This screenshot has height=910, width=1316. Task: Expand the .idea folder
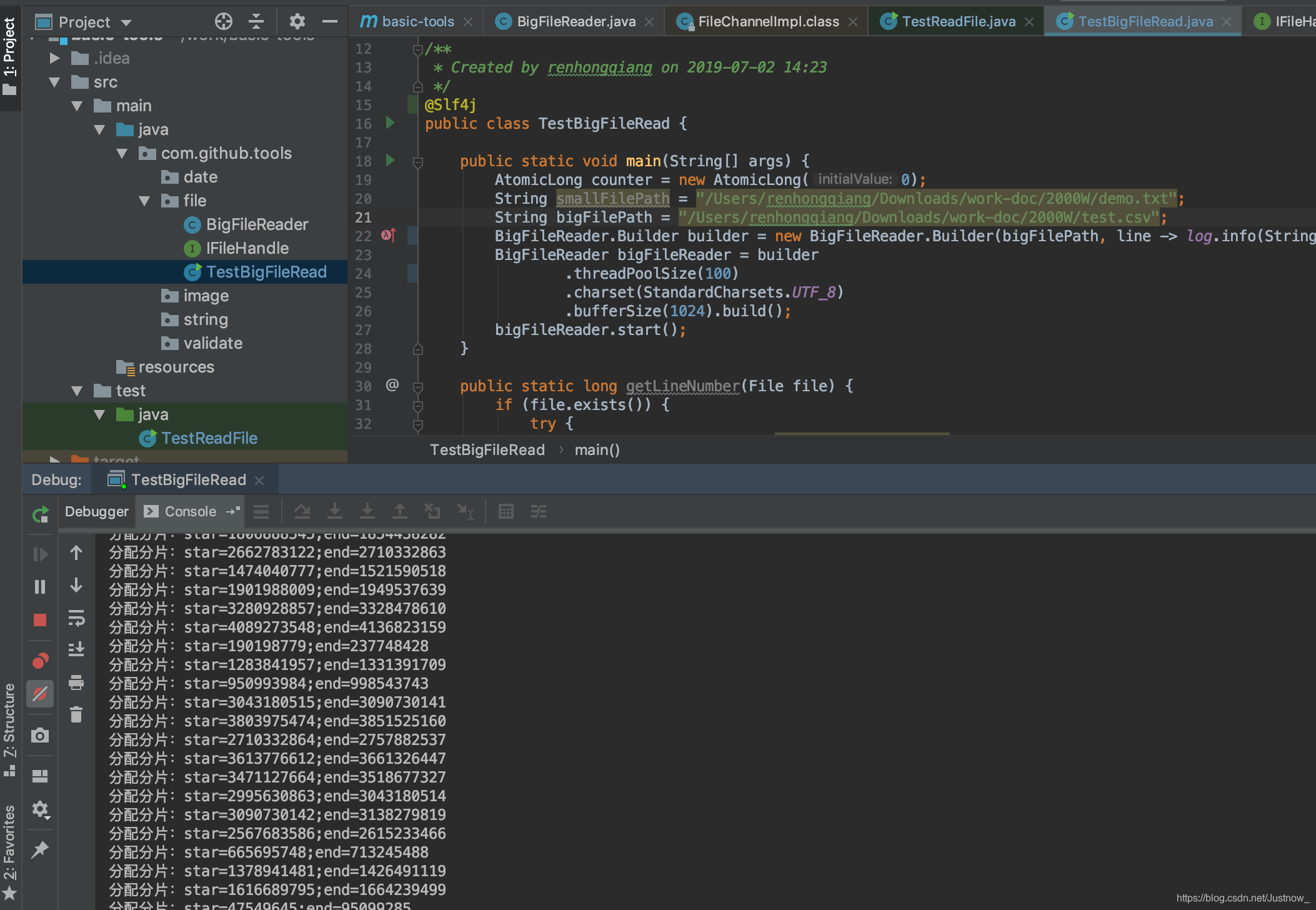55,59
